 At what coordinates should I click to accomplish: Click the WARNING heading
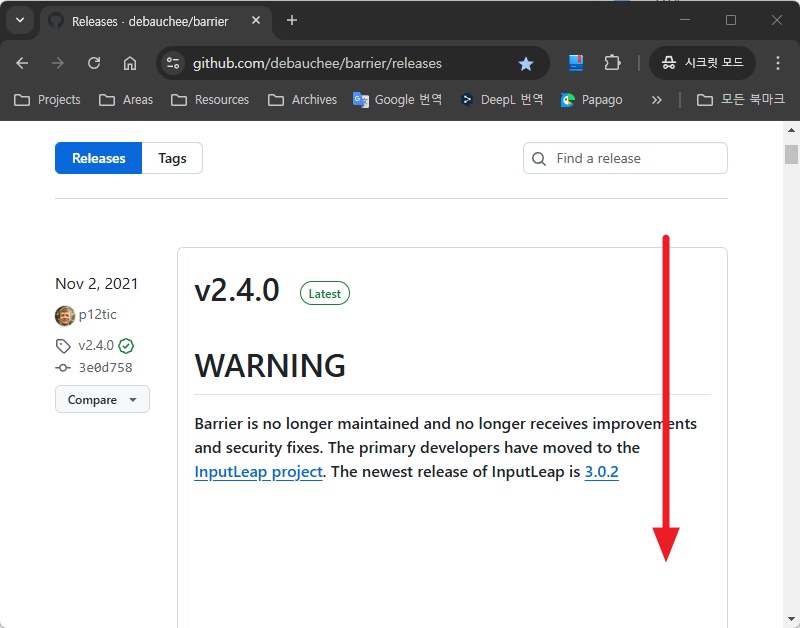coord(270,366)
